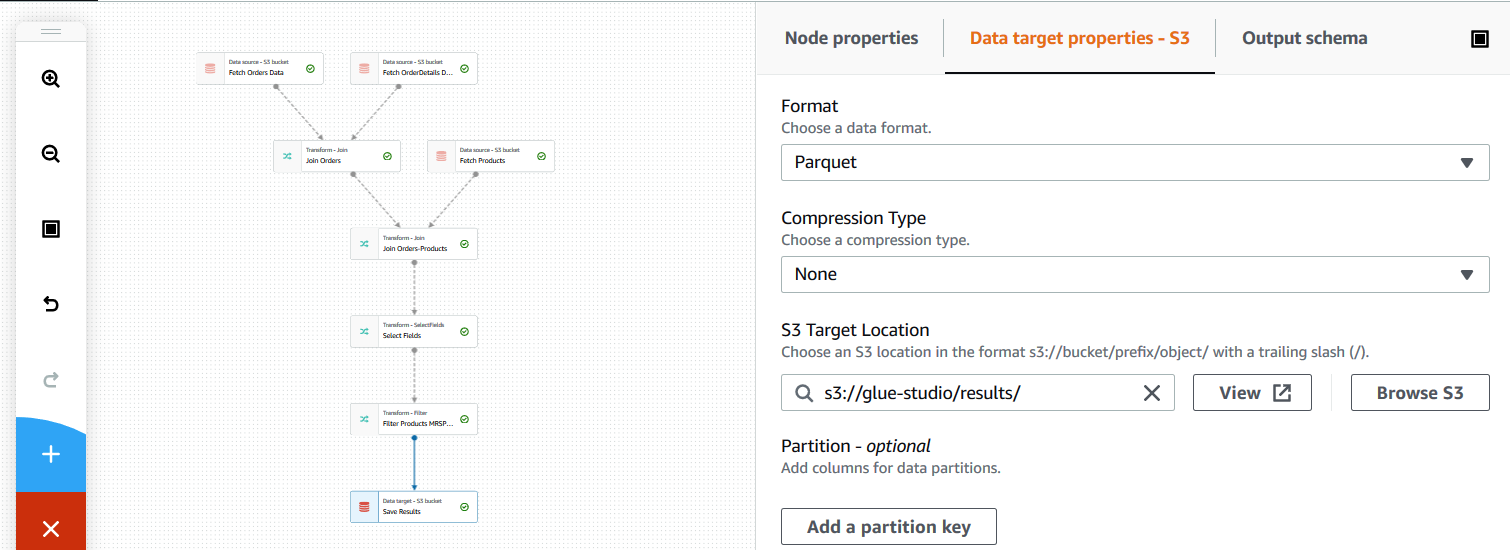Open the Compression Type dropdown
The height and width of the screenshot is (550, 1510).
click(x=1135, y=274)
